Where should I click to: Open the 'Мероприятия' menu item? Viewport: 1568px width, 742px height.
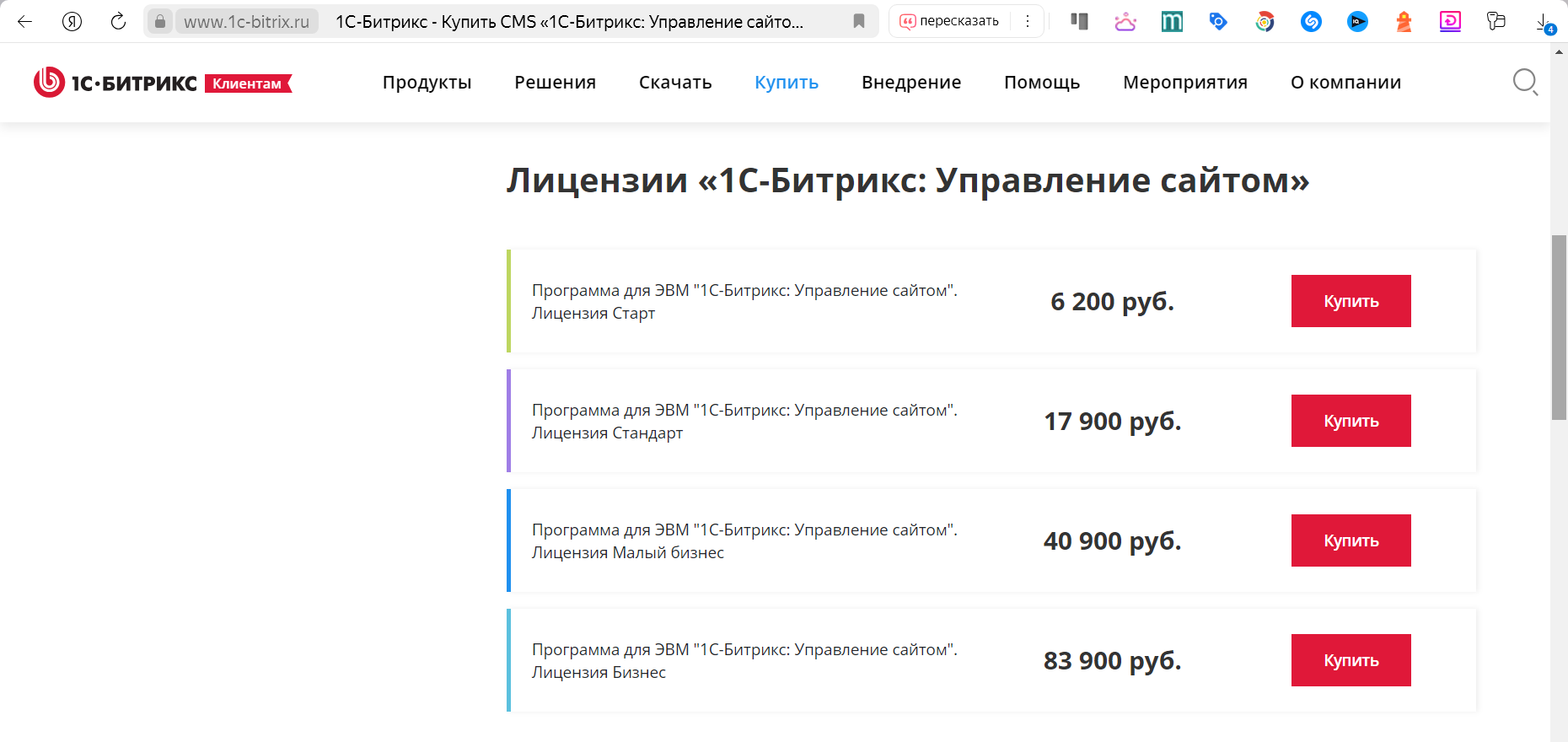[x=1185, y=83]
